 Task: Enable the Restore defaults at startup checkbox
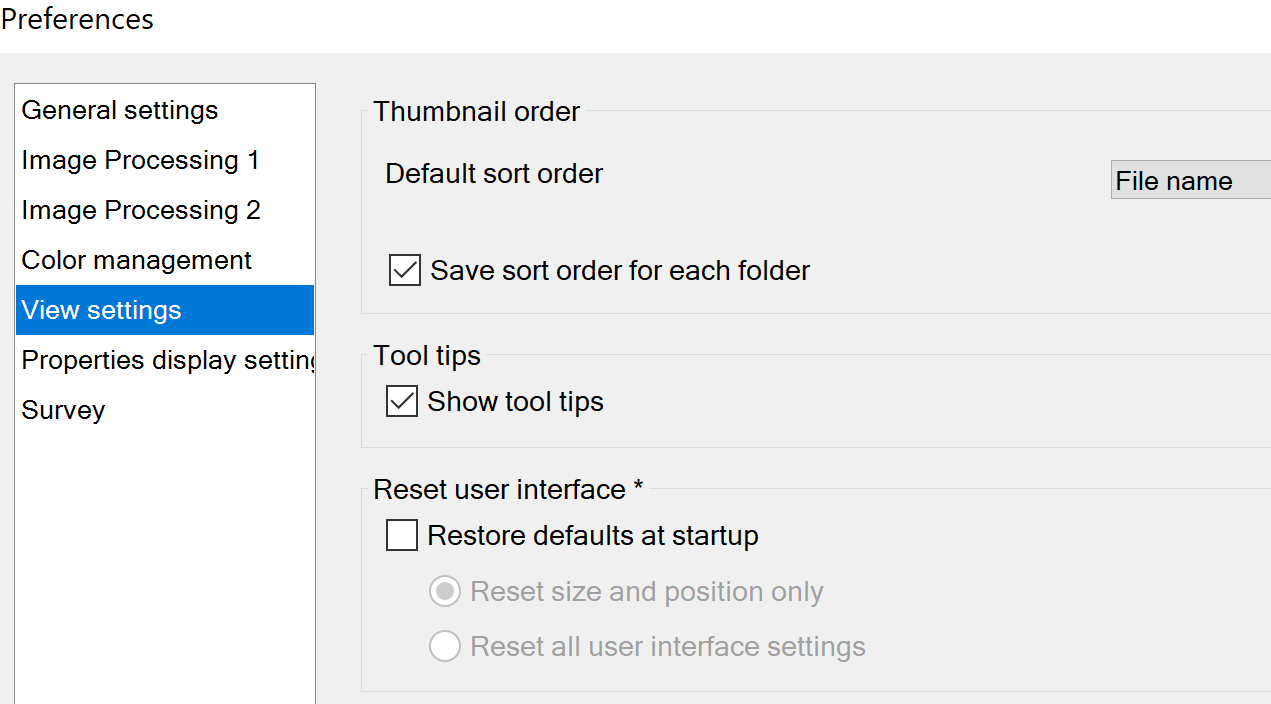coord(402,536)
